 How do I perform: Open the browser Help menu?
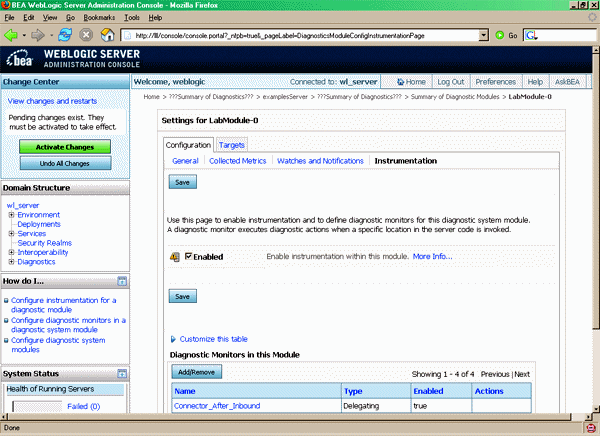155,18
